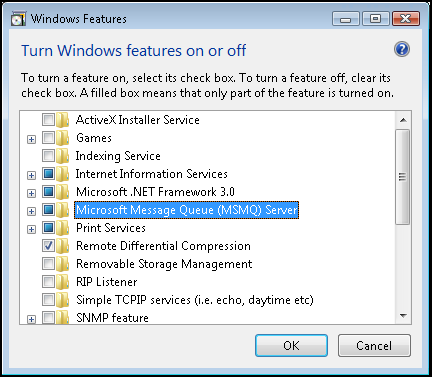Expand the Microsoft Message Queue (MSMQ) Server node
432x377 pixels.
coord(31,211)
